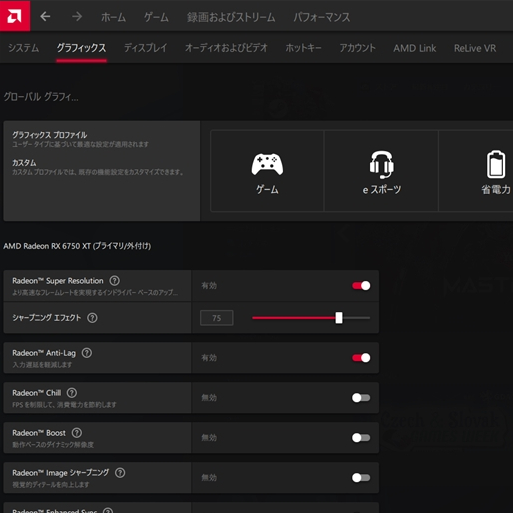Click the AMD logo icon

pyautogui.click(x=15, y=16)
